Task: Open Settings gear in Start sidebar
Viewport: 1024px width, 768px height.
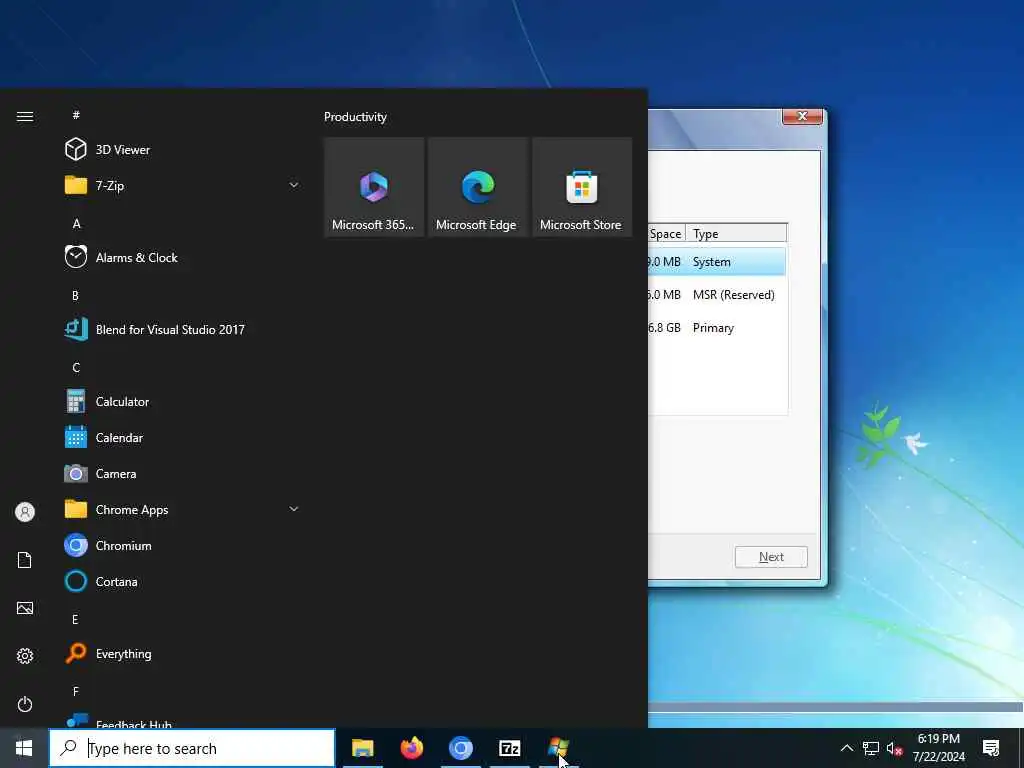Action: pyautogui.click(x=25, y=656)
